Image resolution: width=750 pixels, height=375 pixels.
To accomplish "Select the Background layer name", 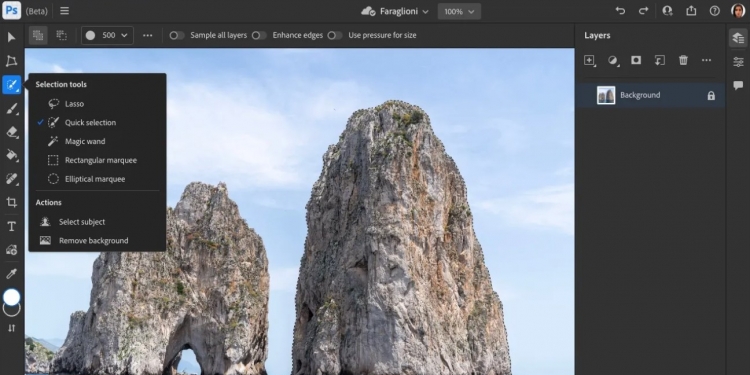I will pos(640,95).
